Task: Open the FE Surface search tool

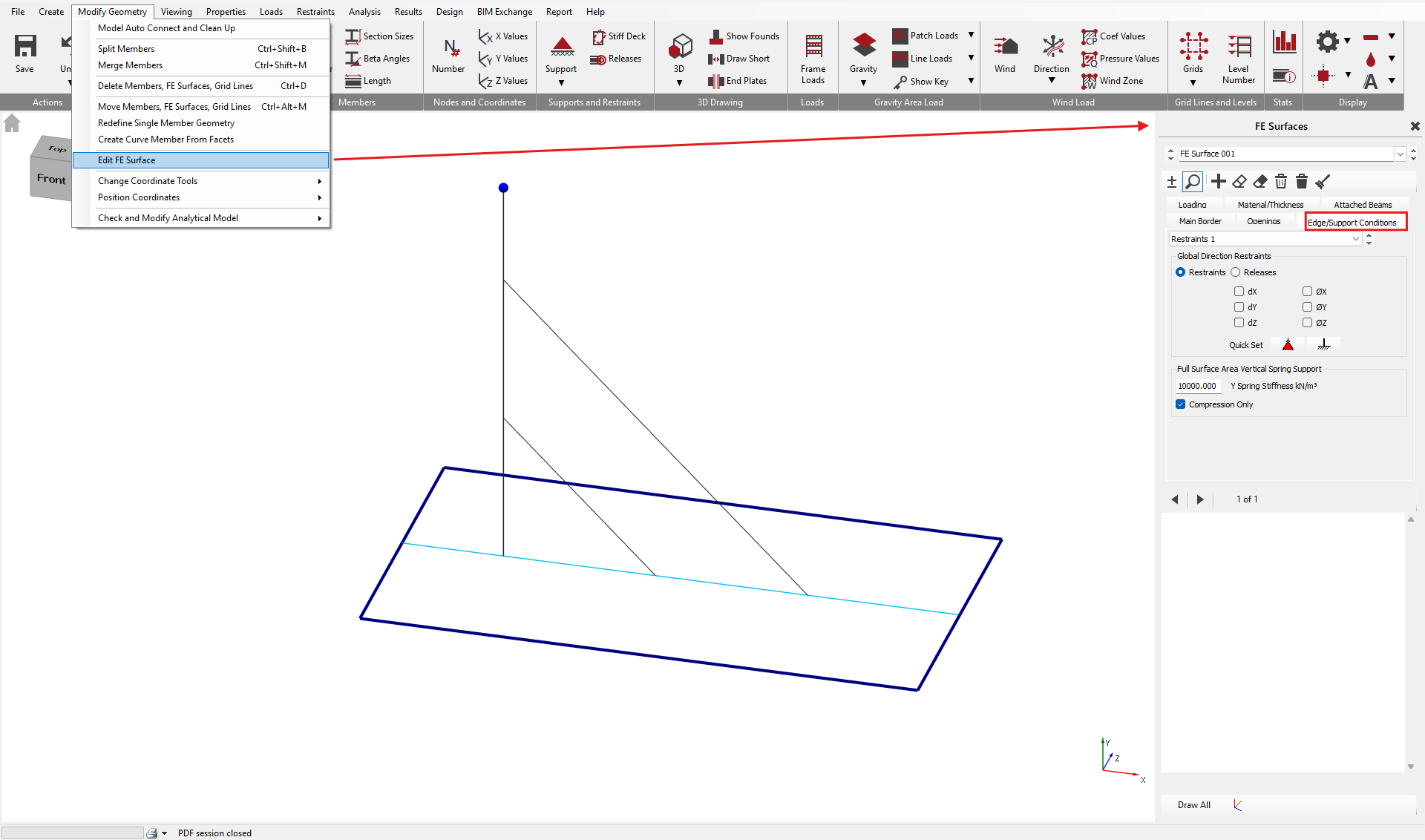Action: click(1193, 181)
